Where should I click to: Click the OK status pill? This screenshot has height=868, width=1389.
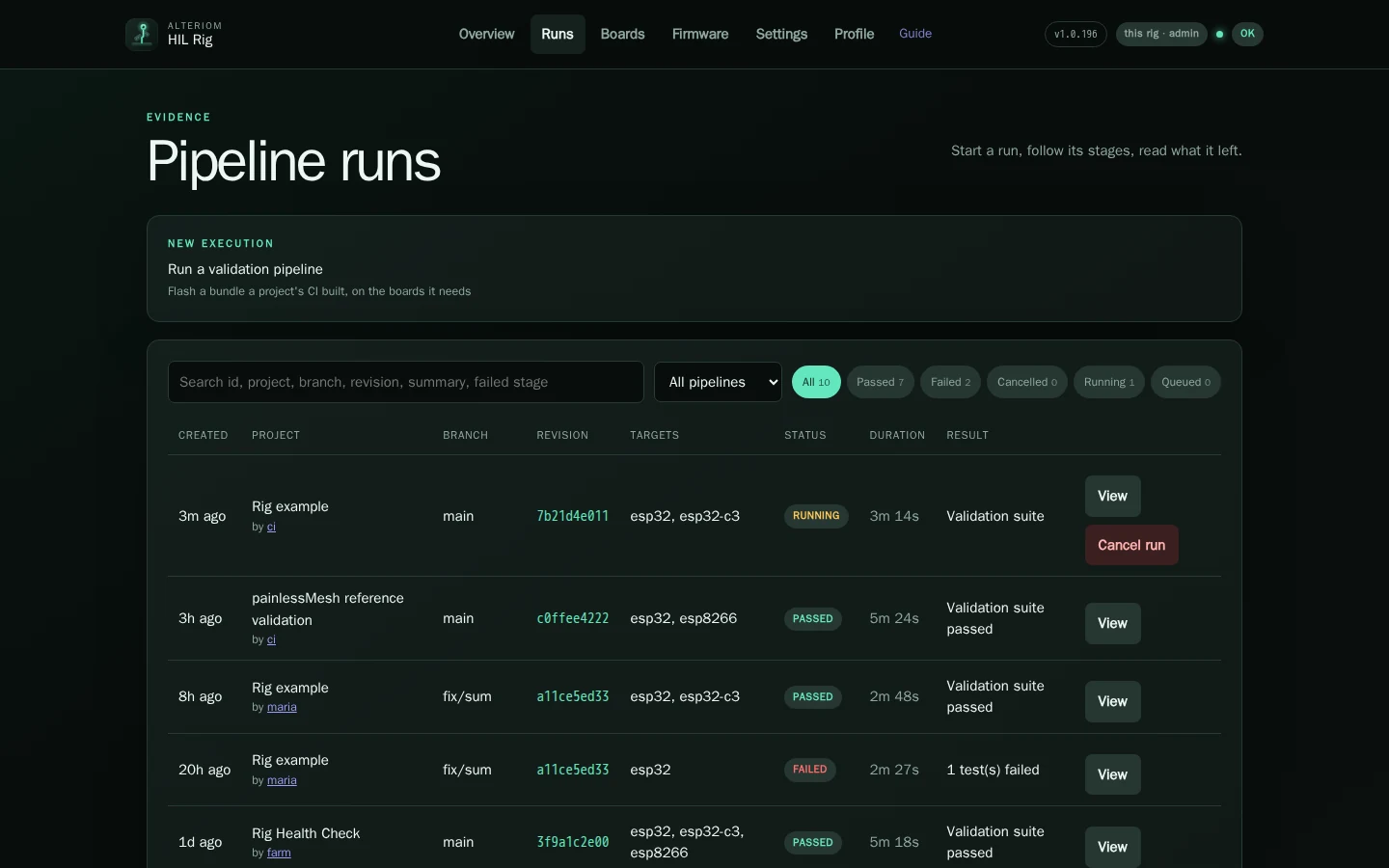pyautogui.click(x=1247, y=34)
